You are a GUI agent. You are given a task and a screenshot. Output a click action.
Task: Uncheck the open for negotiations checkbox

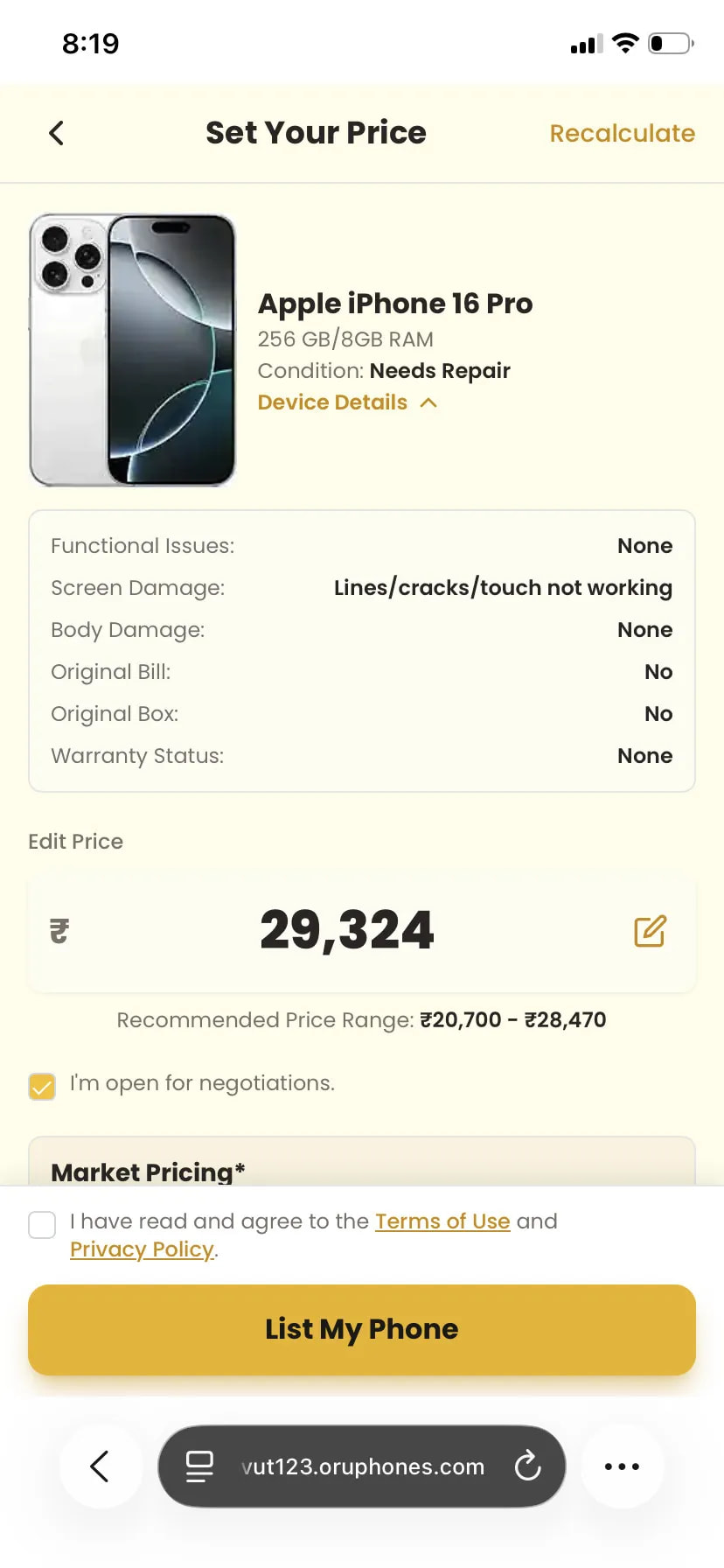tap(42, 1086)
